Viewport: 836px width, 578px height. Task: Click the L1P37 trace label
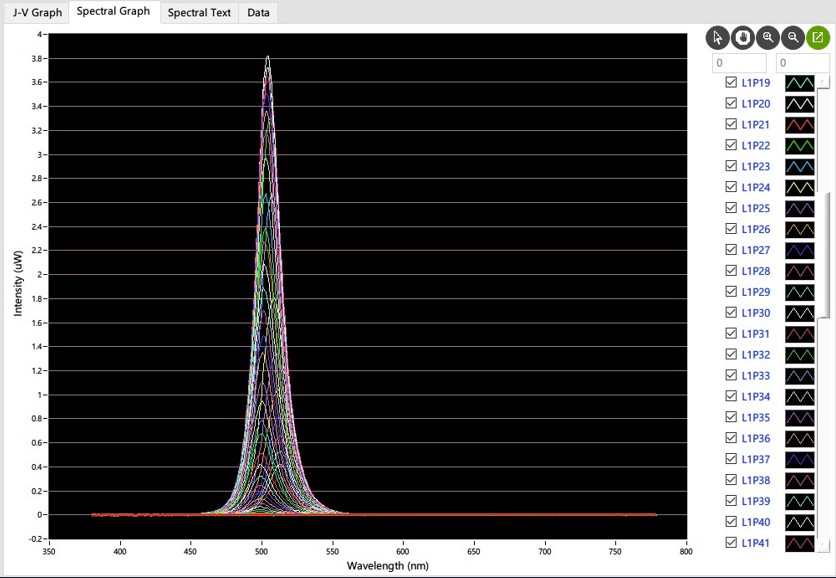pos(755,459)
